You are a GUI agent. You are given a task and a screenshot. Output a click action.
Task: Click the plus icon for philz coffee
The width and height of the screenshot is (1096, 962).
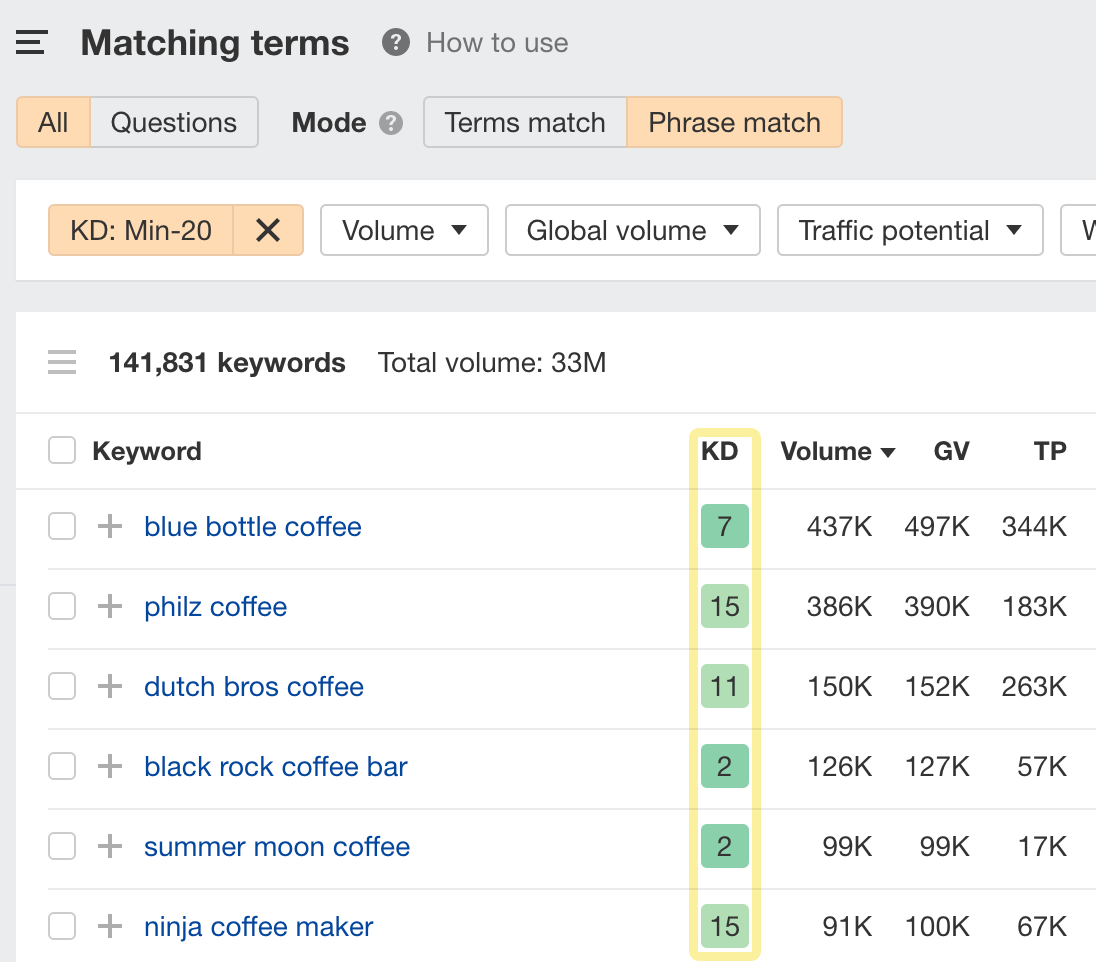click(109, 606)
